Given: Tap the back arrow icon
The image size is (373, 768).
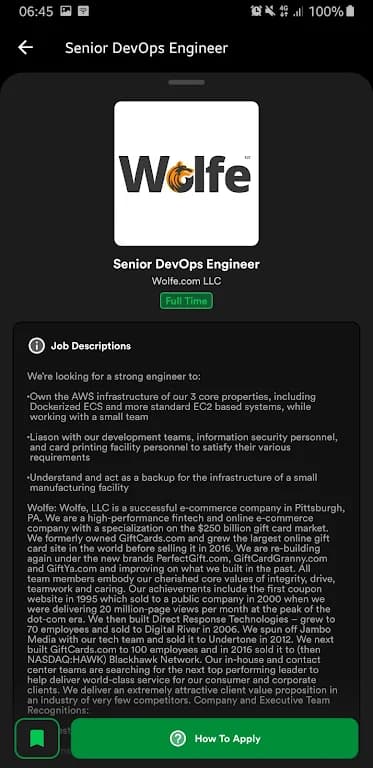Looking at the screenshot, I should [x=25, y=47].
